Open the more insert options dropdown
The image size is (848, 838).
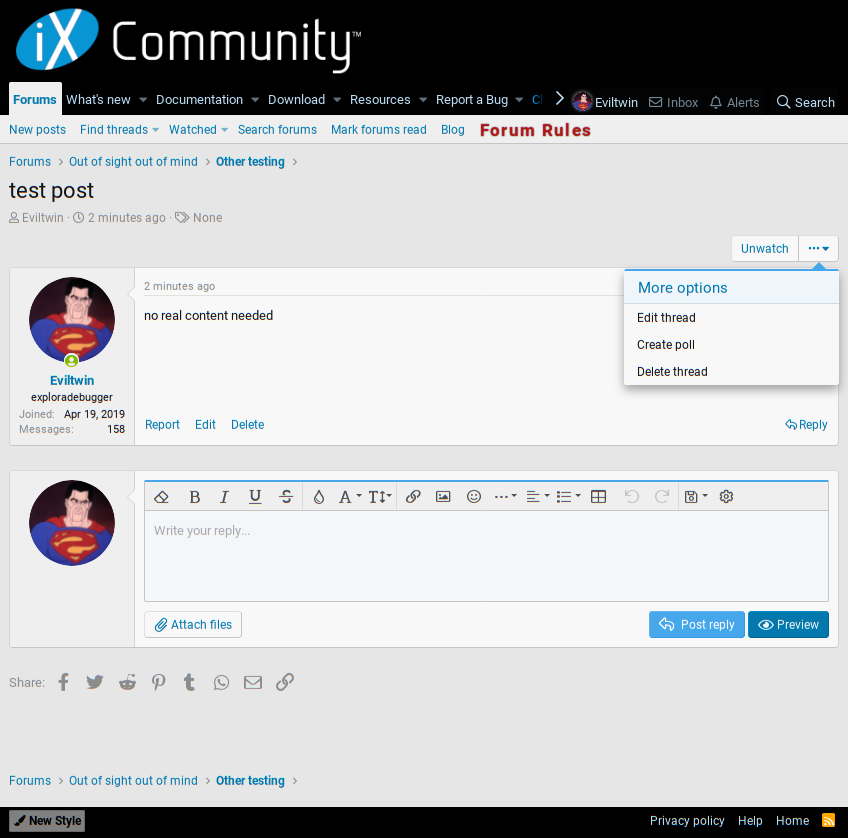pos(505,496)
